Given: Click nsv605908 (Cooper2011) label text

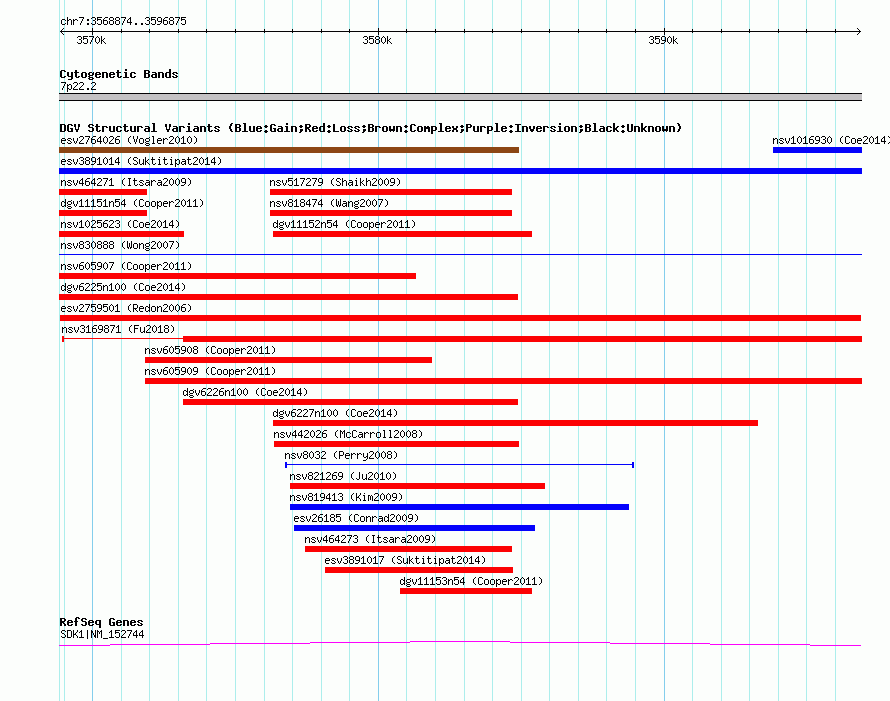Looking at the screenshot, I should point(210,350).
